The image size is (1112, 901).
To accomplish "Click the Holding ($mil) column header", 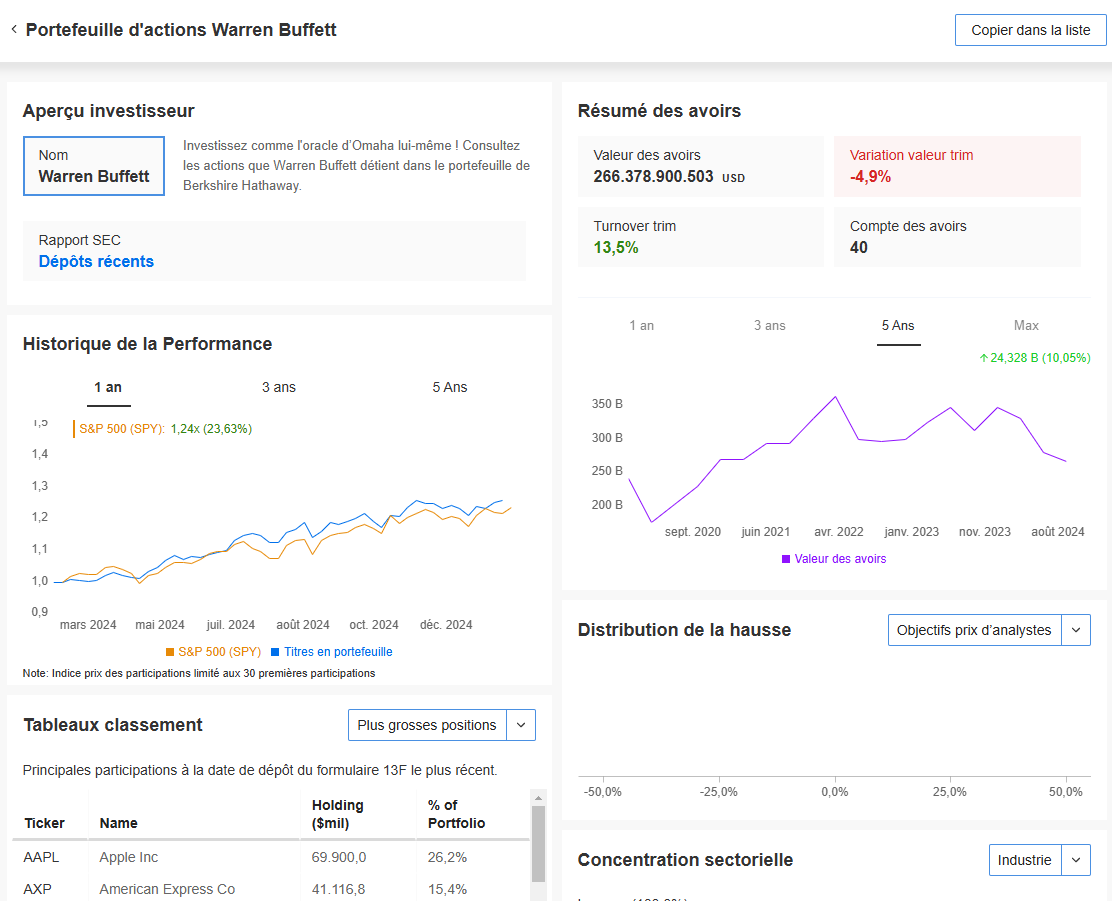I will (x=338, y=814).
